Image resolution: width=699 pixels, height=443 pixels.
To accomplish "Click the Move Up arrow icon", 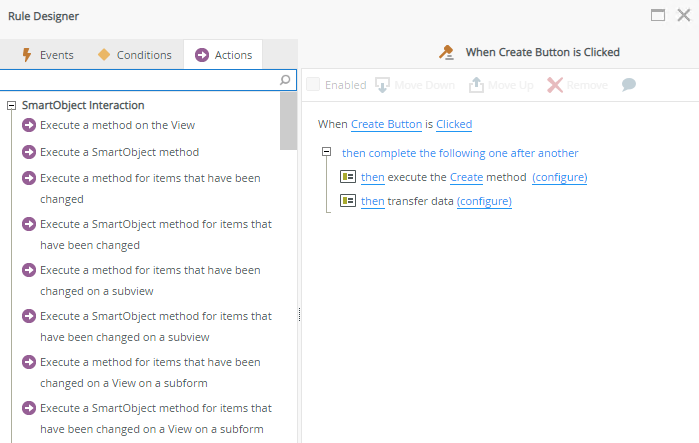I will coord(476,85).
